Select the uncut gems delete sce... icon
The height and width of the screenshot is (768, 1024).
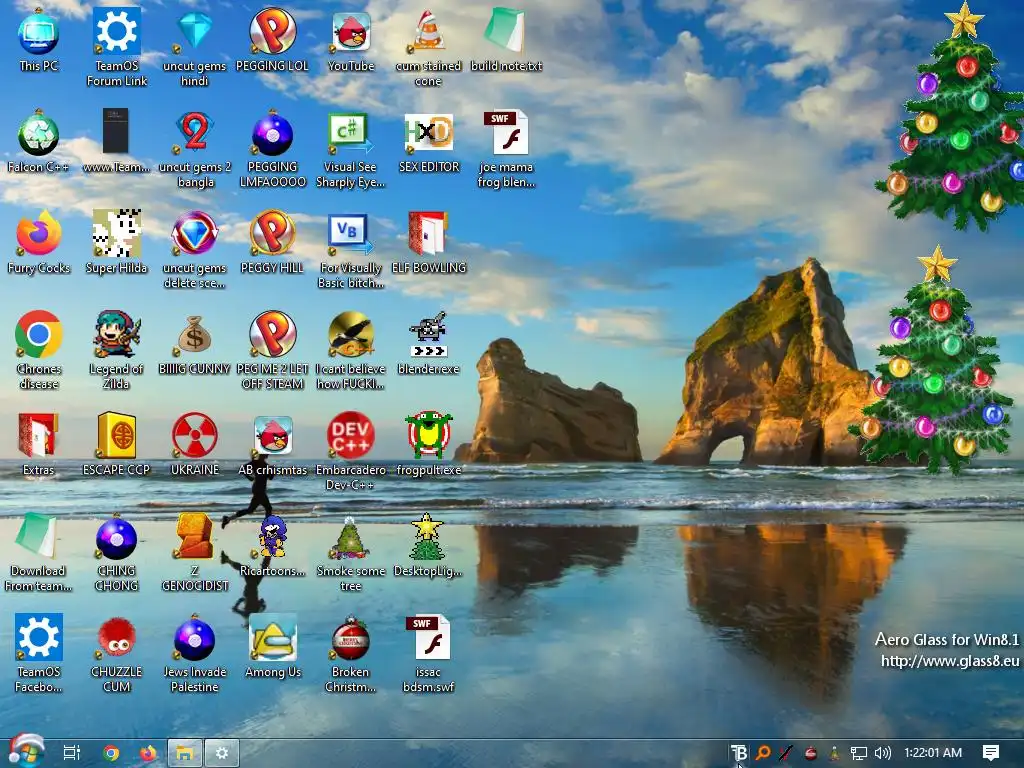(x=195, y=249)
